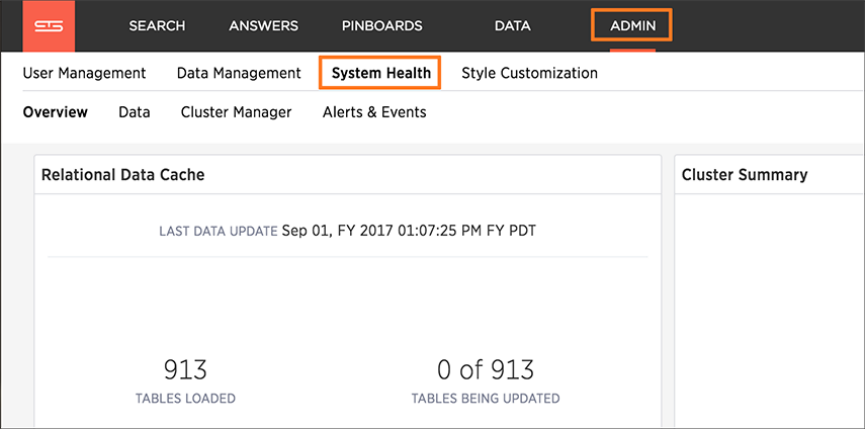The image size is (865, 429).
Task: Select the System Health tab
Action: 381,73
